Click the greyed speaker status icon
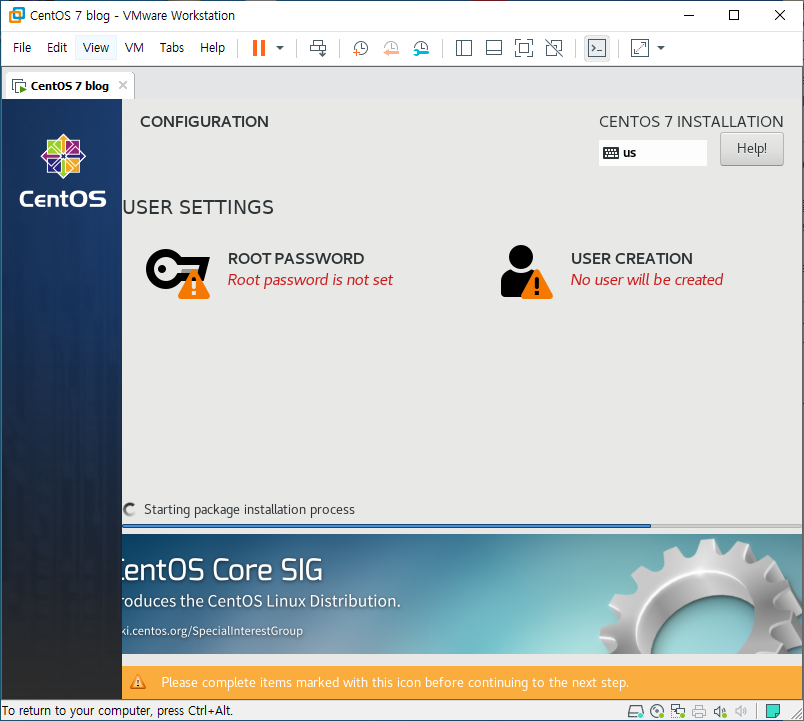Image resolution: width=804 pixels, height=721 pixels. coord(741,711)
